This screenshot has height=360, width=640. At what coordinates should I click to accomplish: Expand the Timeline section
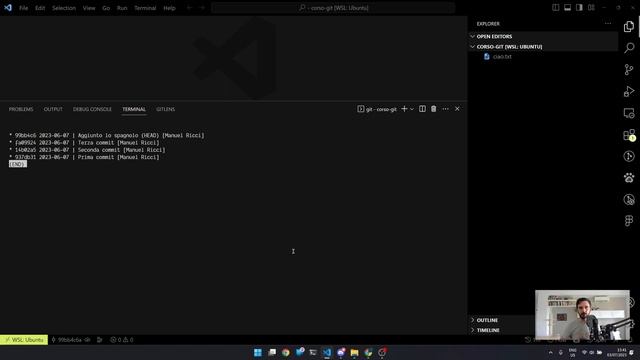click(x=488, y=330)
